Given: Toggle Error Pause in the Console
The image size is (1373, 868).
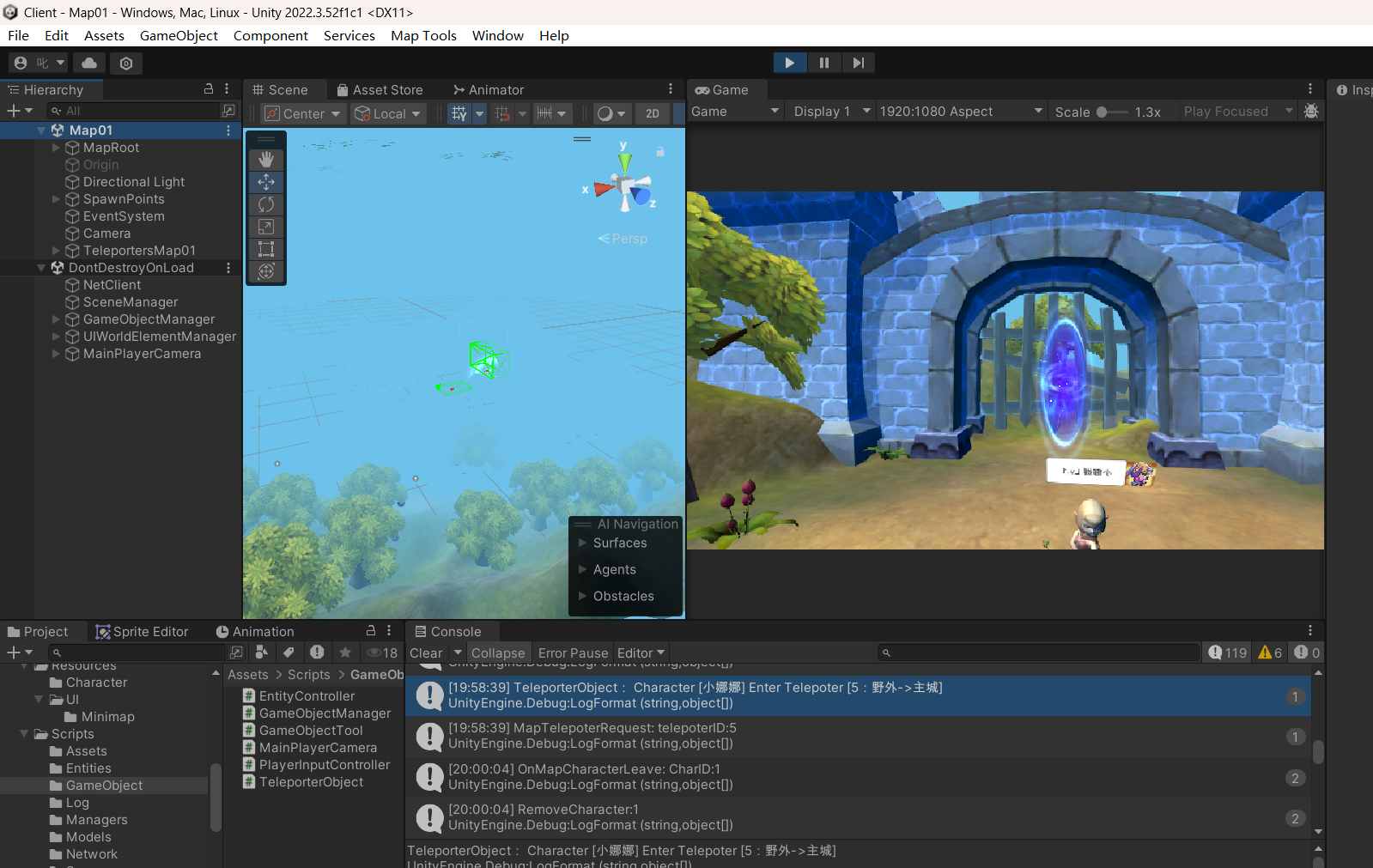Looking at the screenshot, I should pyautogui.click(x=573, y=653).
